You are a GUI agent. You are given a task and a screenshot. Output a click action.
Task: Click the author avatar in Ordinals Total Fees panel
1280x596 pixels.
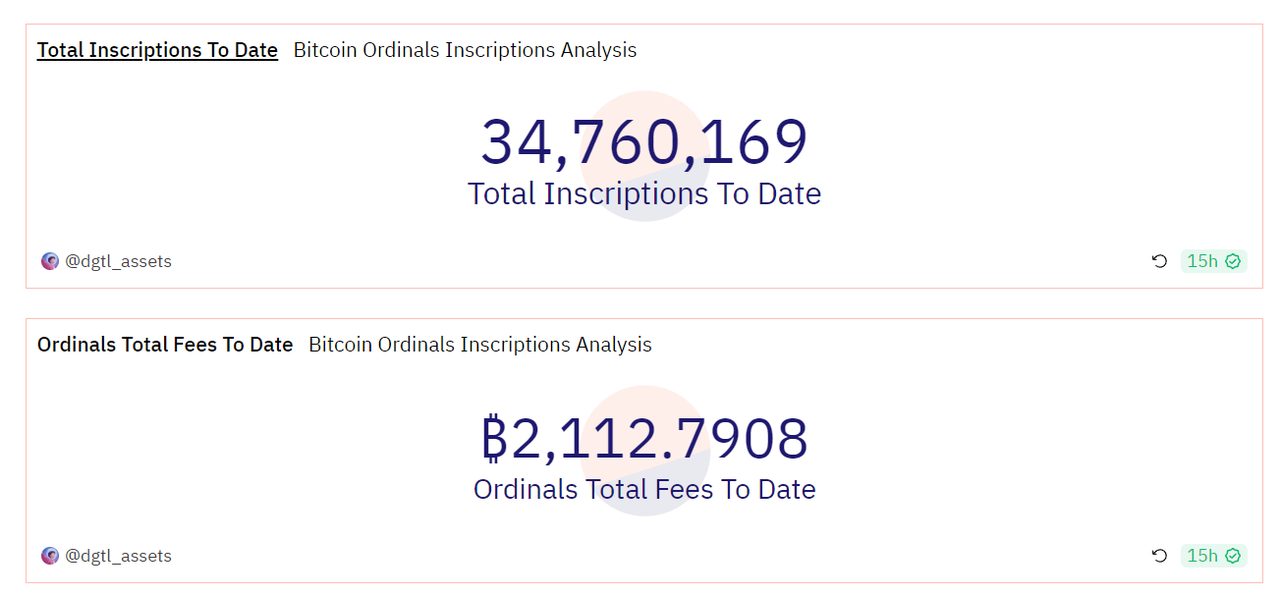tap(50, 556)
